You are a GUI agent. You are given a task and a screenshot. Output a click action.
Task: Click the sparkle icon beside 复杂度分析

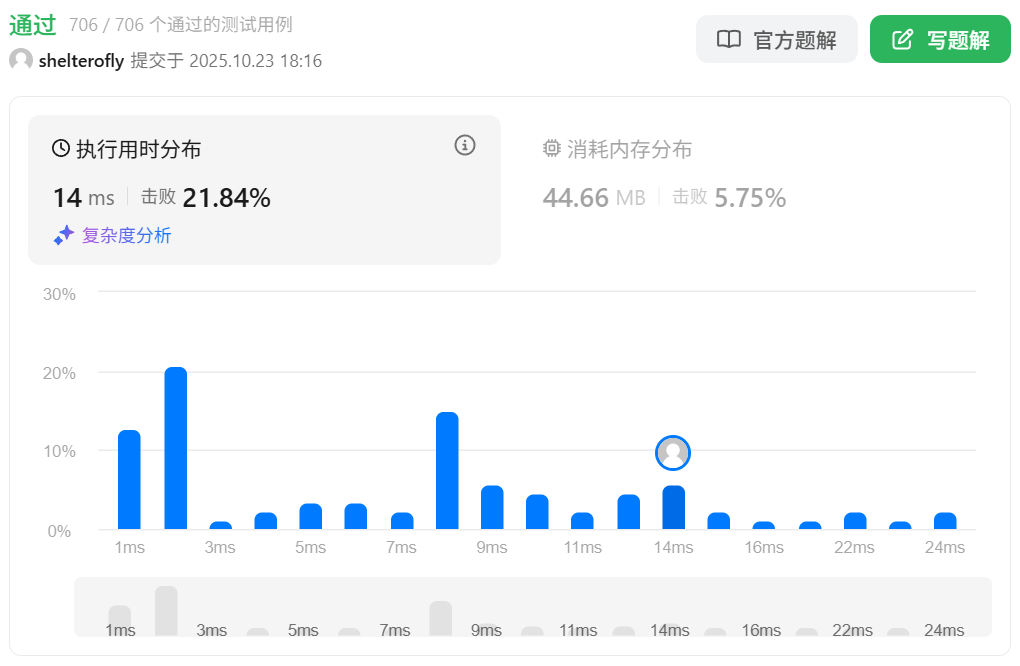[64, 235]
